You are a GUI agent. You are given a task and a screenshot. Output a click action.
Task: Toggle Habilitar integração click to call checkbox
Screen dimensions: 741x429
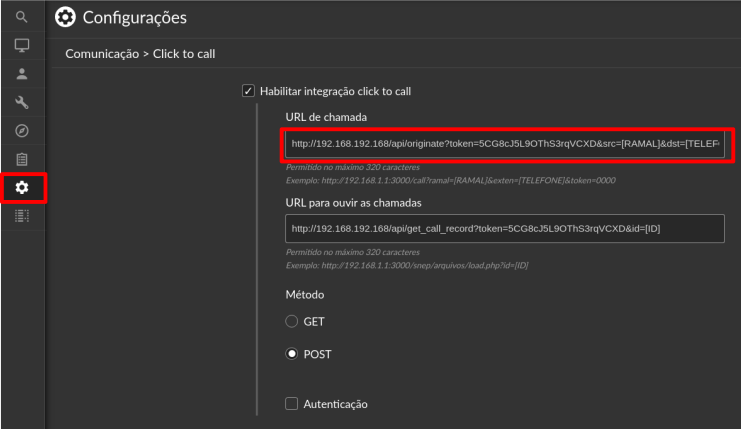248,91
